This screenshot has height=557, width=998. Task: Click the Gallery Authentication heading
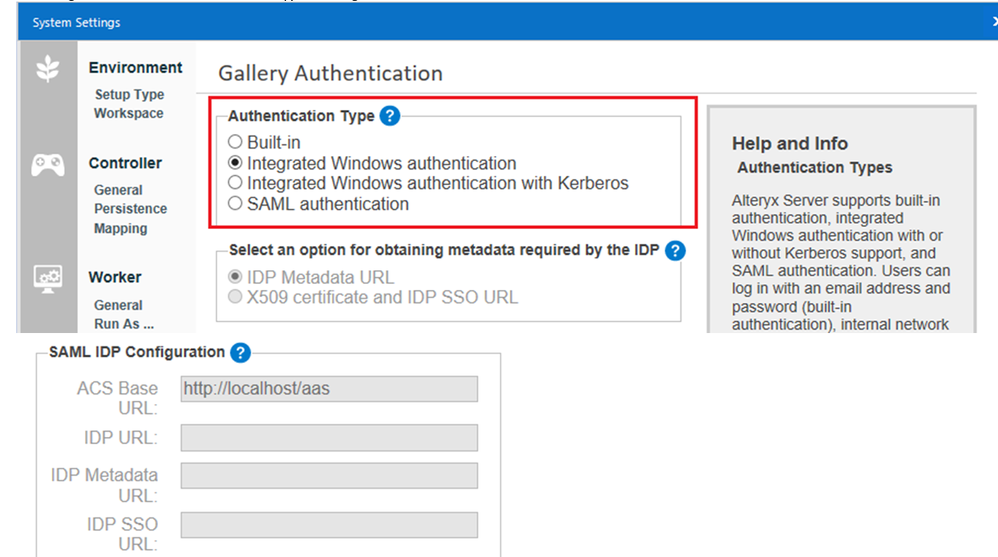pyautogui.click(x=330, y=73)
